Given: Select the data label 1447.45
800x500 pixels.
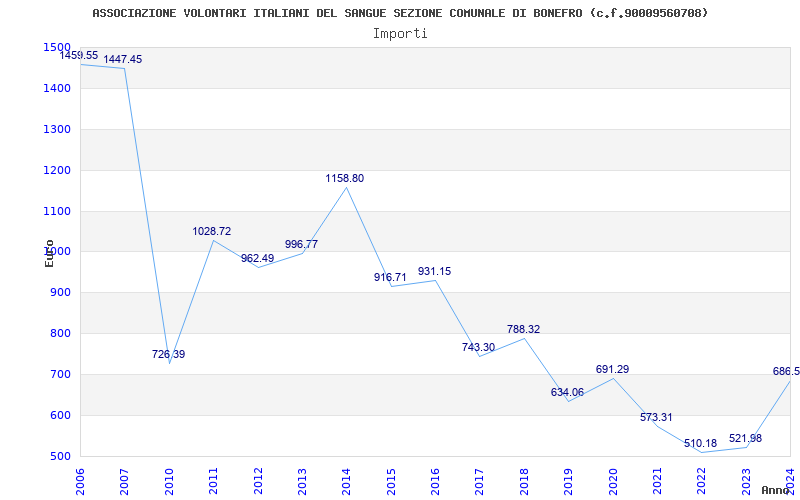Looking at the screenshot, I should pyautogui.click(x=122, y=60).
